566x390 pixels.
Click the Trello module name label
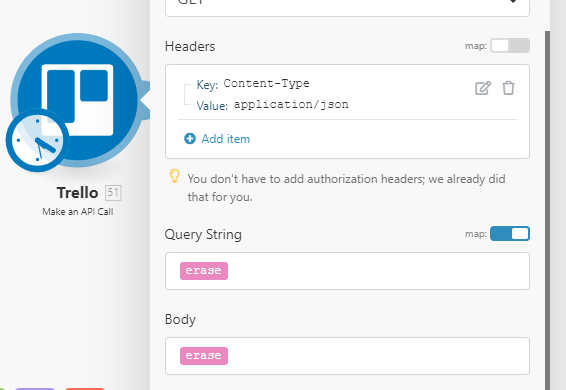coord(77,193)
